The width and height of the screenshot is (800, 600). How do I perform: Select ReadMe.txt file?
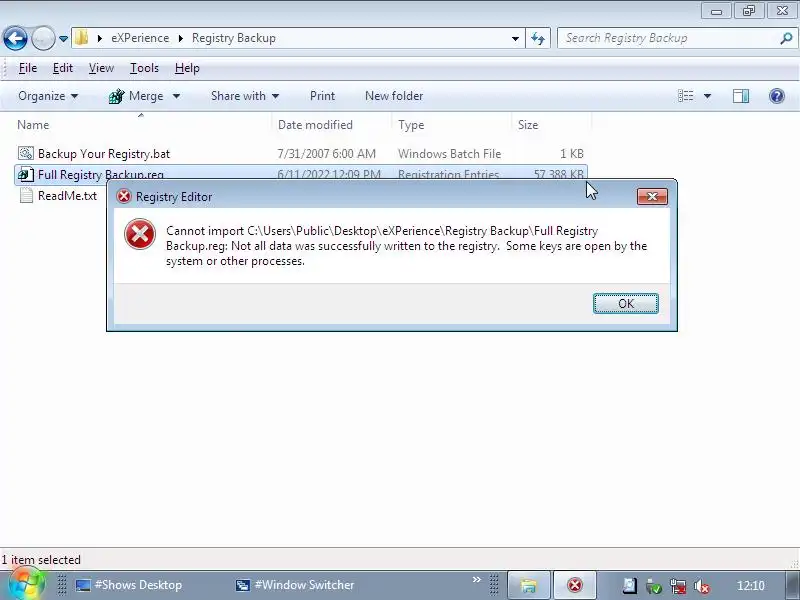67,195
